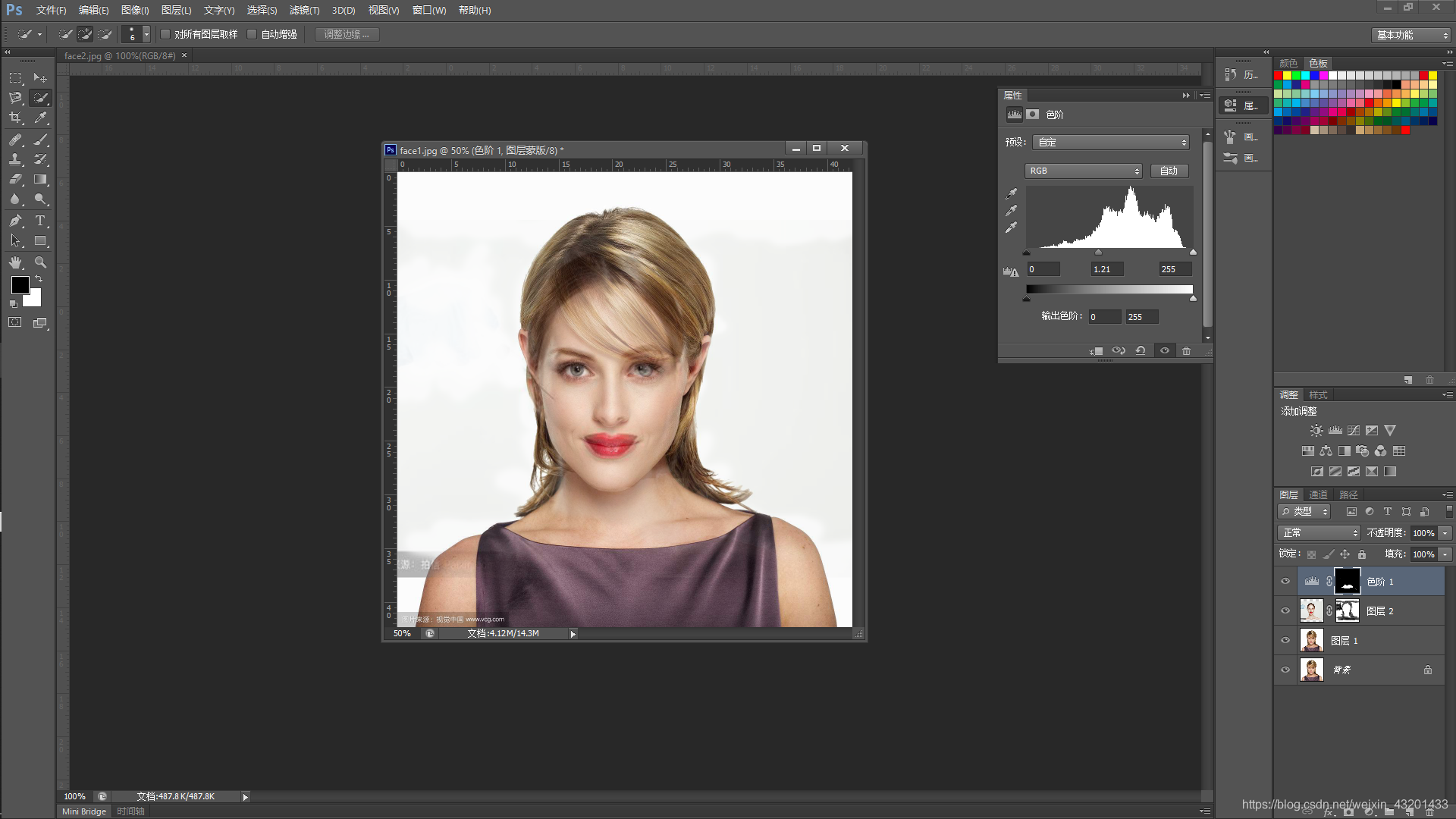The image size is (1456, 819).
Task: Hide the 图层 2 layer
Action: point(1285,611)
